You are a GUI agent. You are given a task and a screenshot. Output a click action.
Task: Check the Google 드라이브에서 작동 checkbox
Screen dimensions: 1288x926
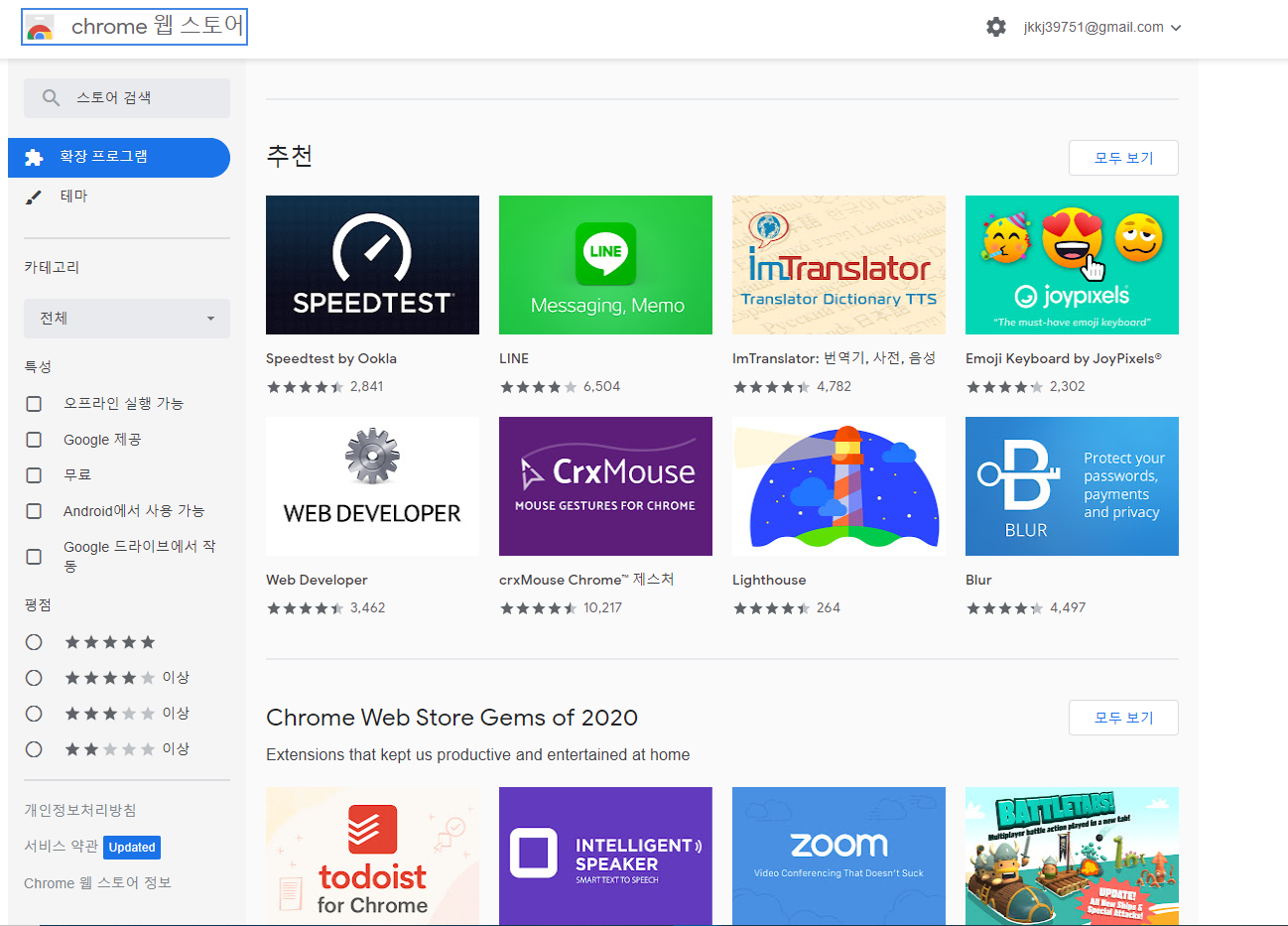pyautogui.click(x=34, y=557)
